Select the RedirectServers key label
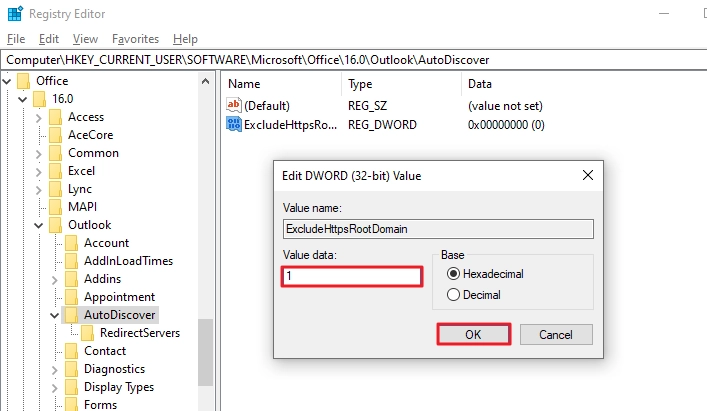Viewport: 707px width, 411px height. [x=140, y=333]
